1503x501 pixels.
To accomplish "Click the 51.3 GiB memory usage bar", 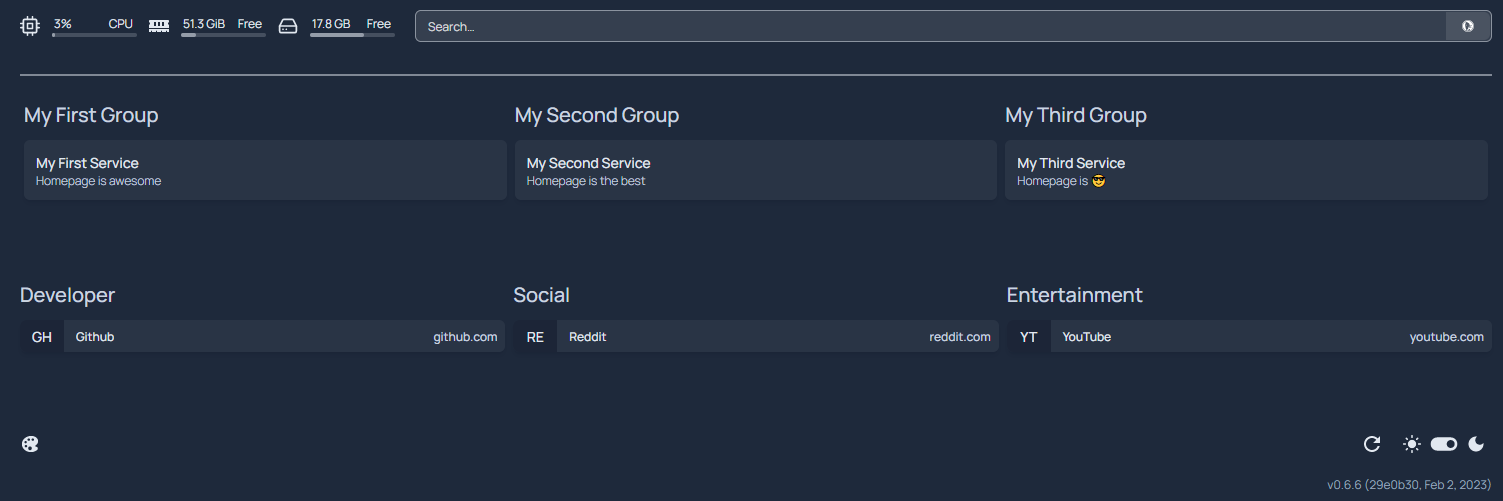I will pyautogui.click(x=223, y=35).
